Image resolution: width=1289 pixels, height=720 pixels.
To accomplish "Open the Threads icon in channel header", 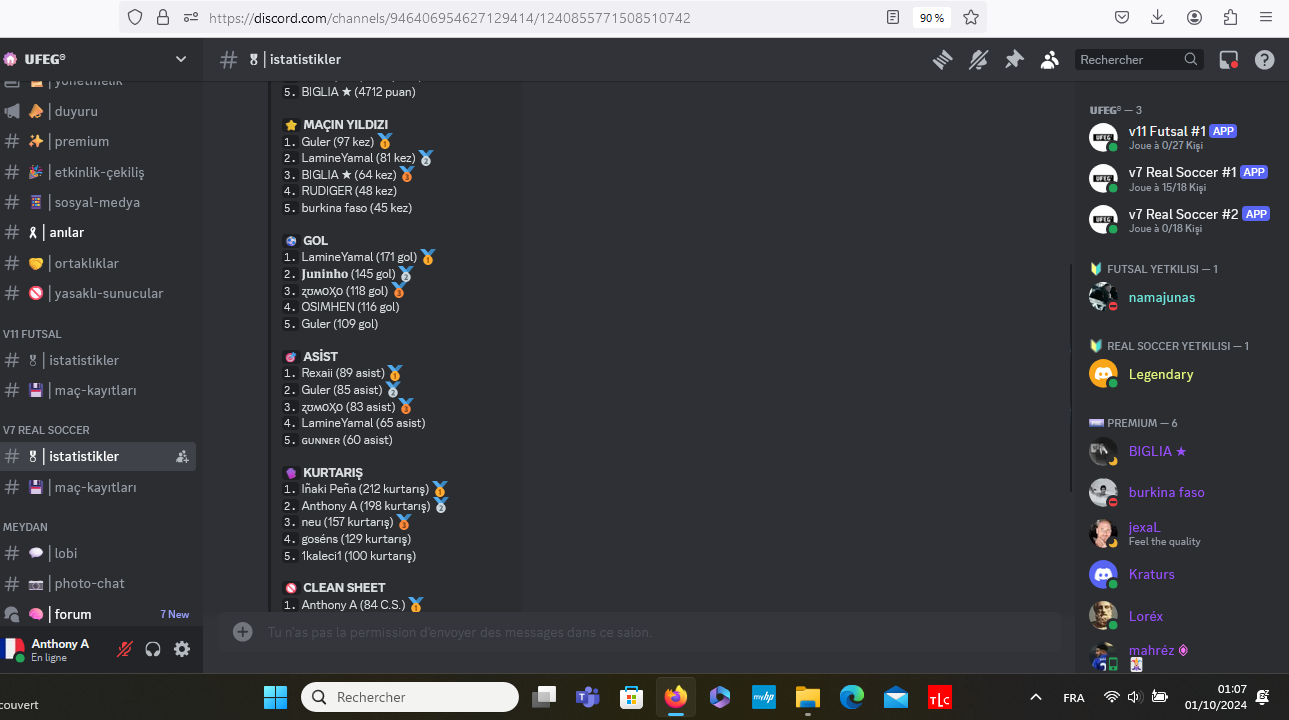I will click(x=942, y=60).
